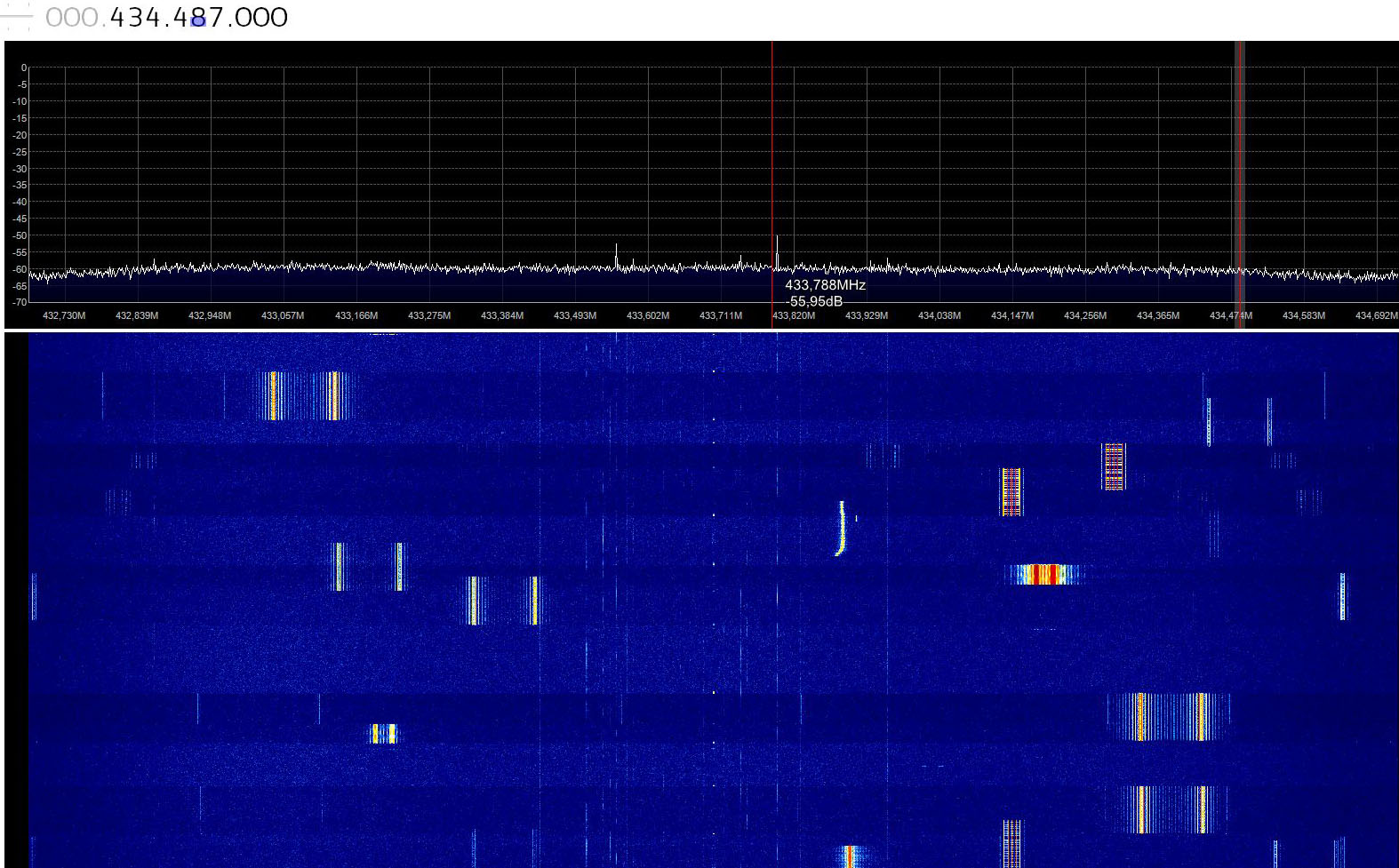Click the small yellow burst in lower-left waterfall
The width and height of the screenshot is (1399, 868).
point(383,734)
